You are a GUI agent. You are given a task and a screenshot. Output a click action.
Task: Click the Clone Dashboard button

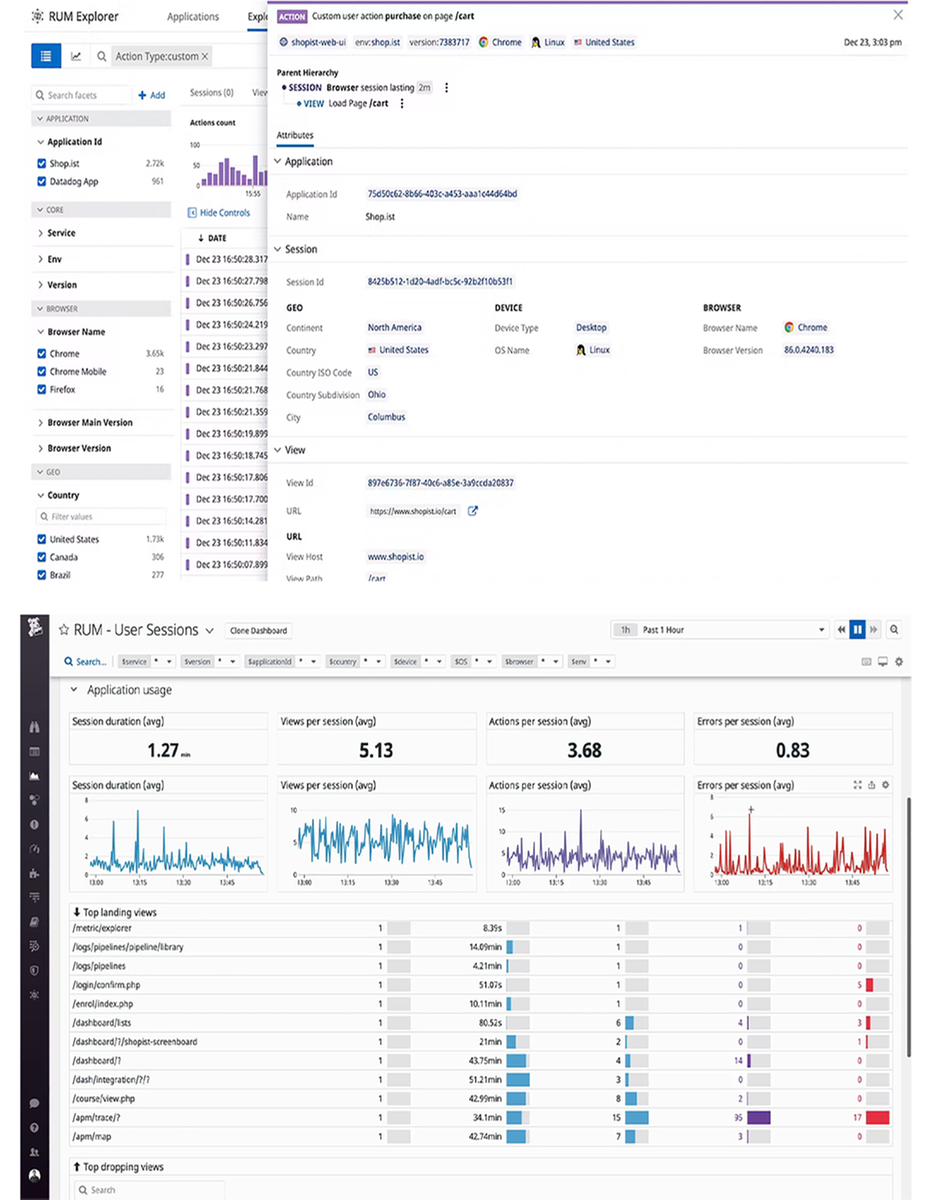[x=258, y=631]
